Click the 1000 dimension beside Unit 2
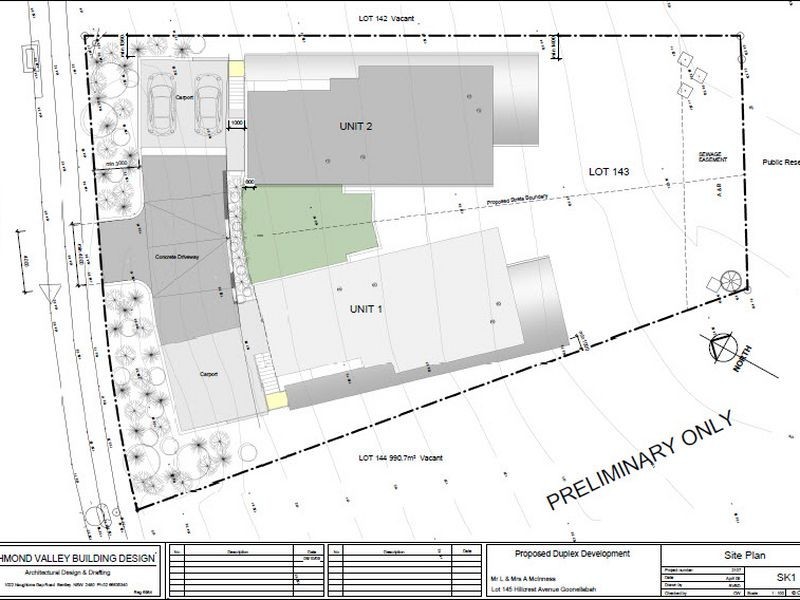The width and height of the screenshot is (800, 600). pos(237,123)
